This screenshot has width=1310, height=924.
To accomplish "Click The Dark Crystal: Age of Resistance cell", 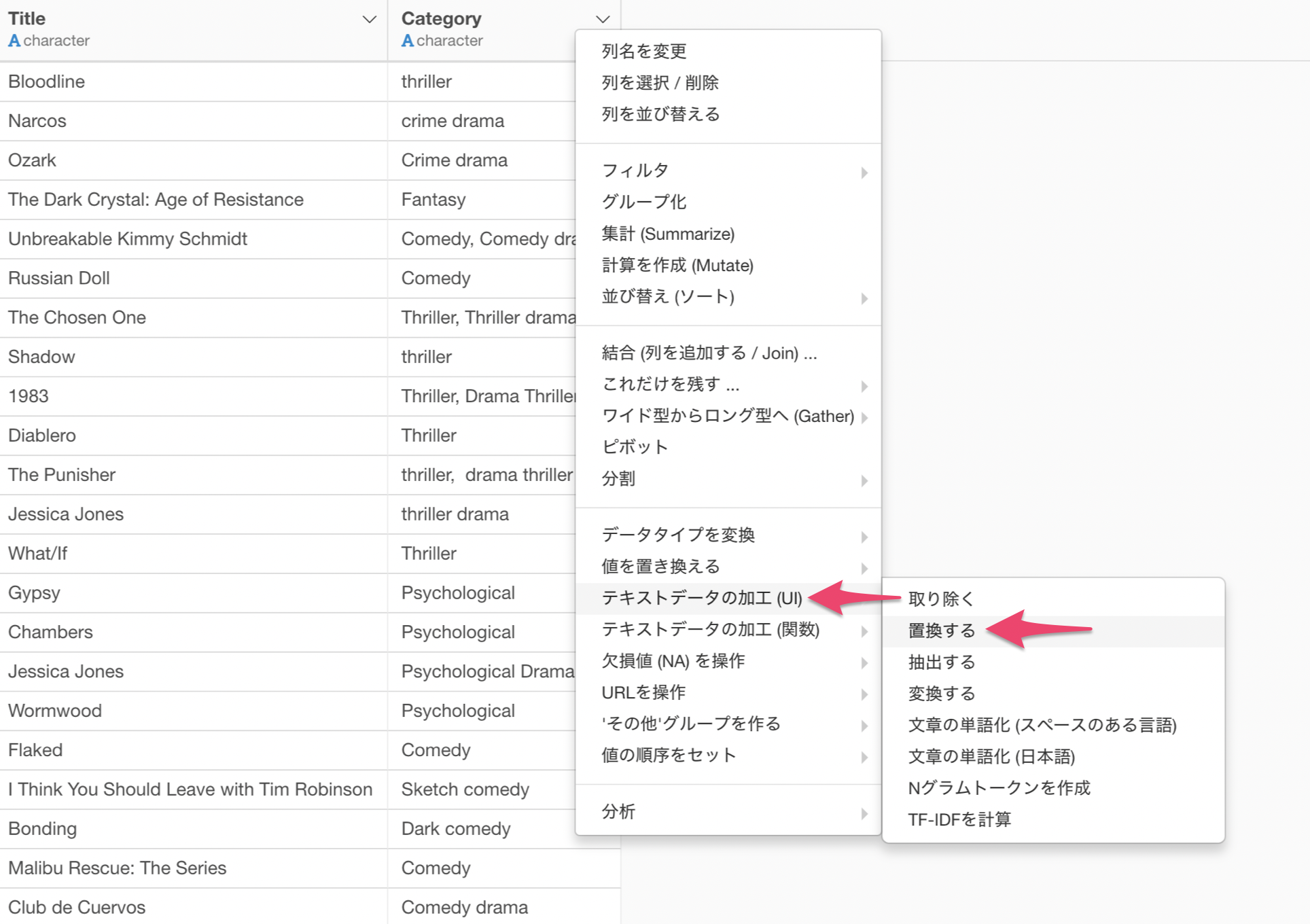I will (194, 200).
